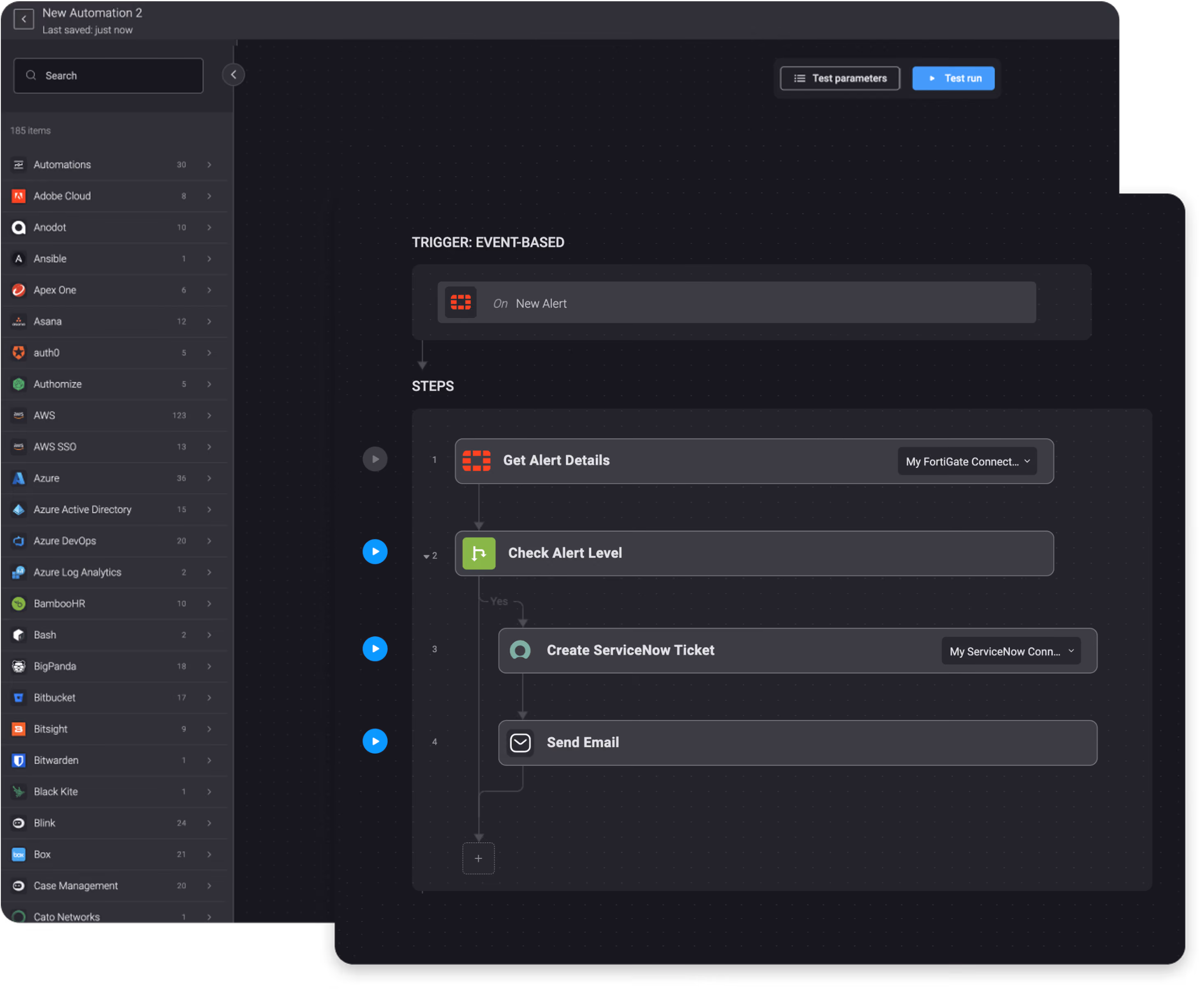Open the Get Alert Details step
This screenshot has height=989, width=1204.
point(755,461)
